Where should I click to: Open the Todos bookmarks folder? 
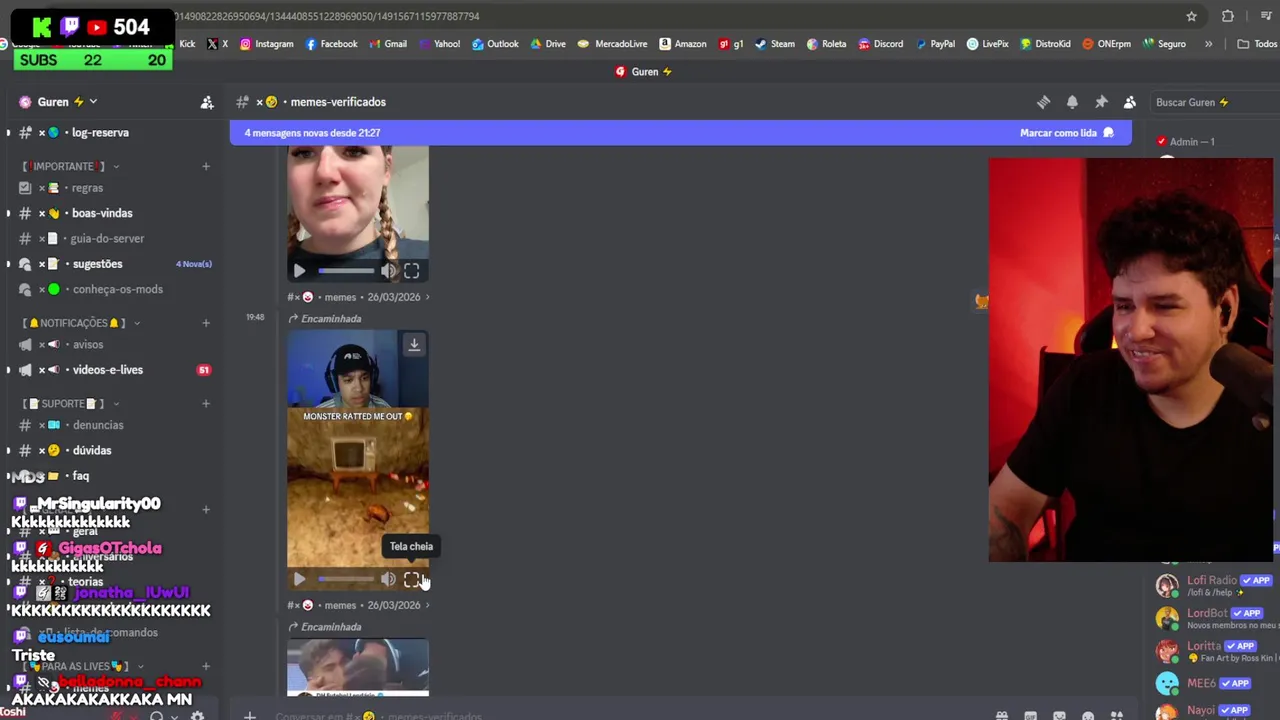1257,44
